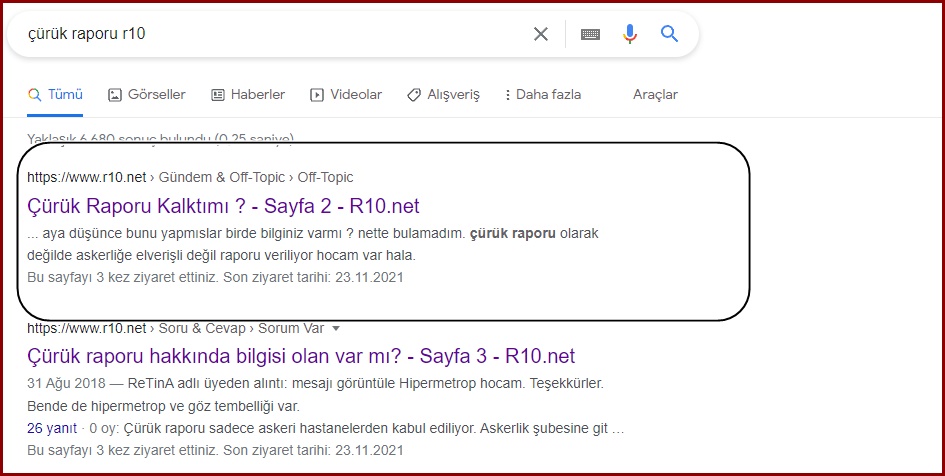Viewport: 945px width, 476px height.
Task: Click the "26 yanıt" link
Action: click(x=52, y=428)
